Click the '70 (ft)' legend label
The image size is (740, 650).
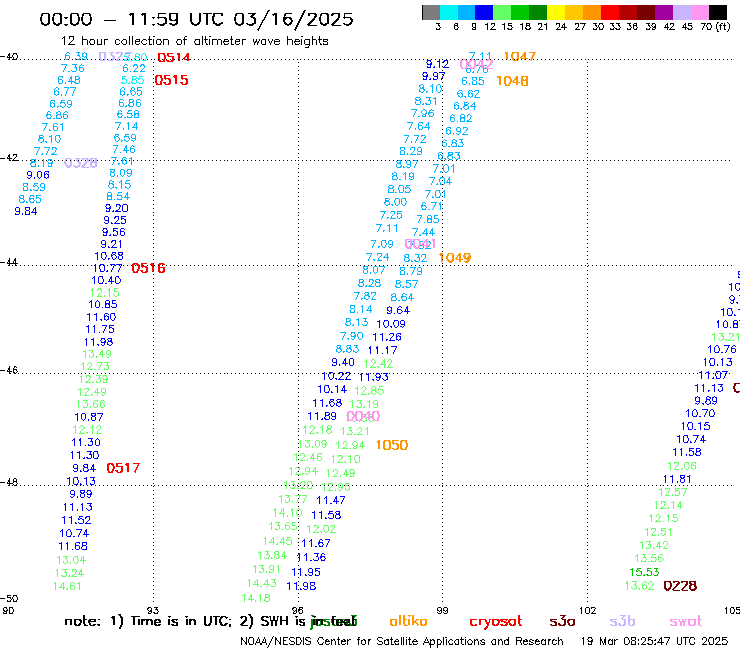click(x=715, y=27)
